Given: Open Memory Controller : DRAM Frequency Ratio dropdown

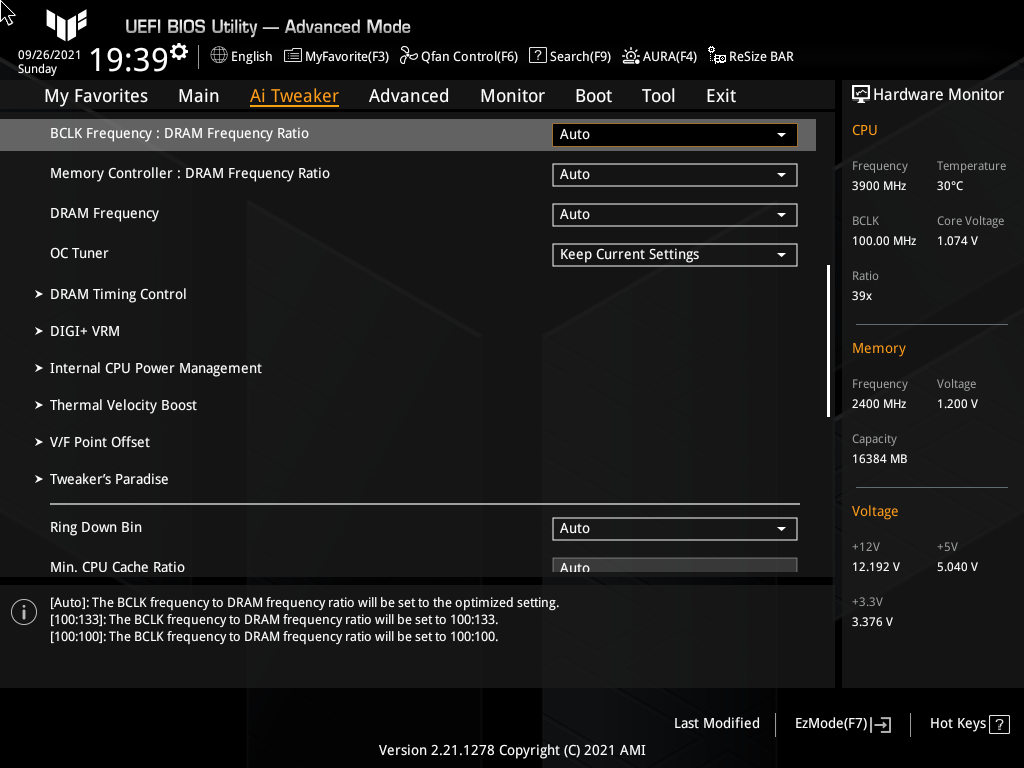Looking at the screenshot, I should (674, 174).
